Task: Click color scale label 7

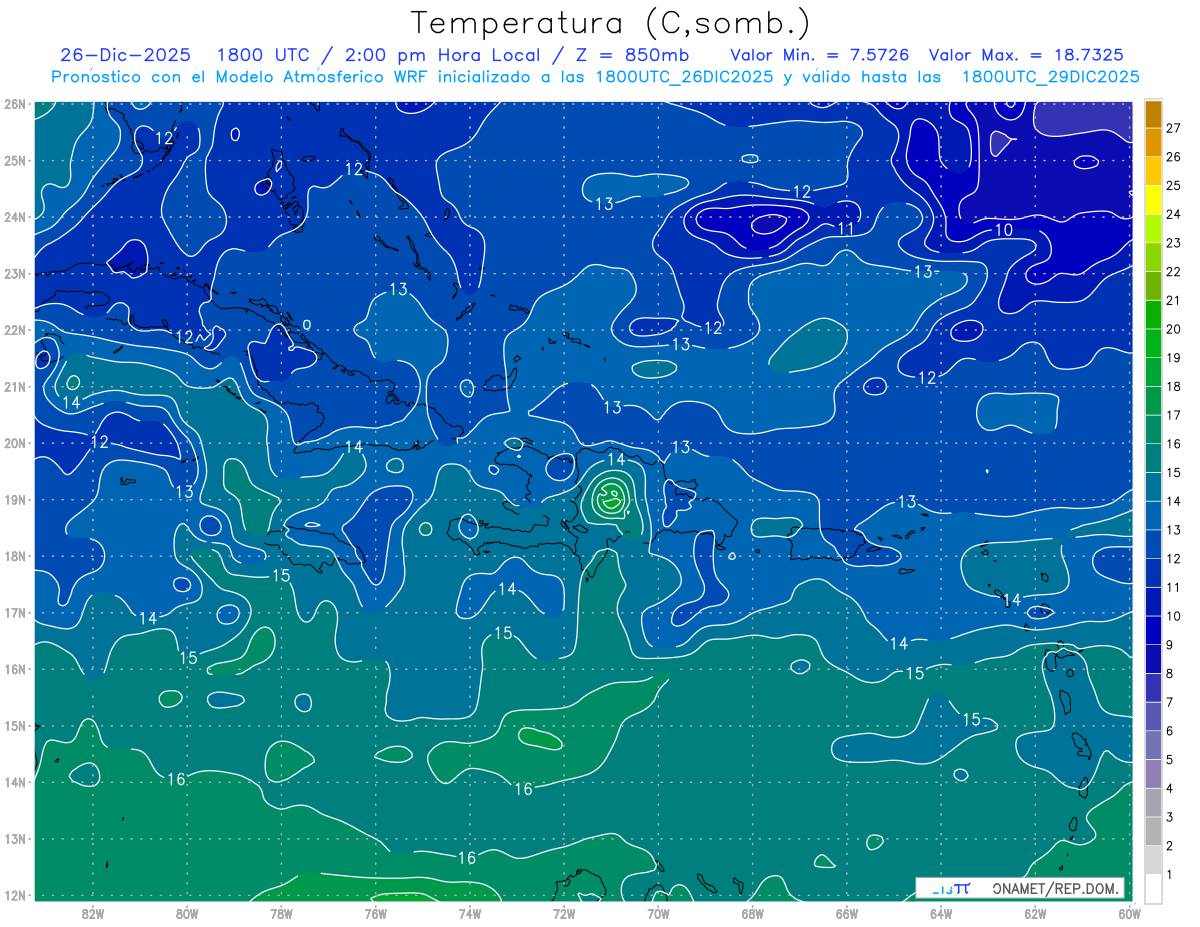Action: [1170, 702]
